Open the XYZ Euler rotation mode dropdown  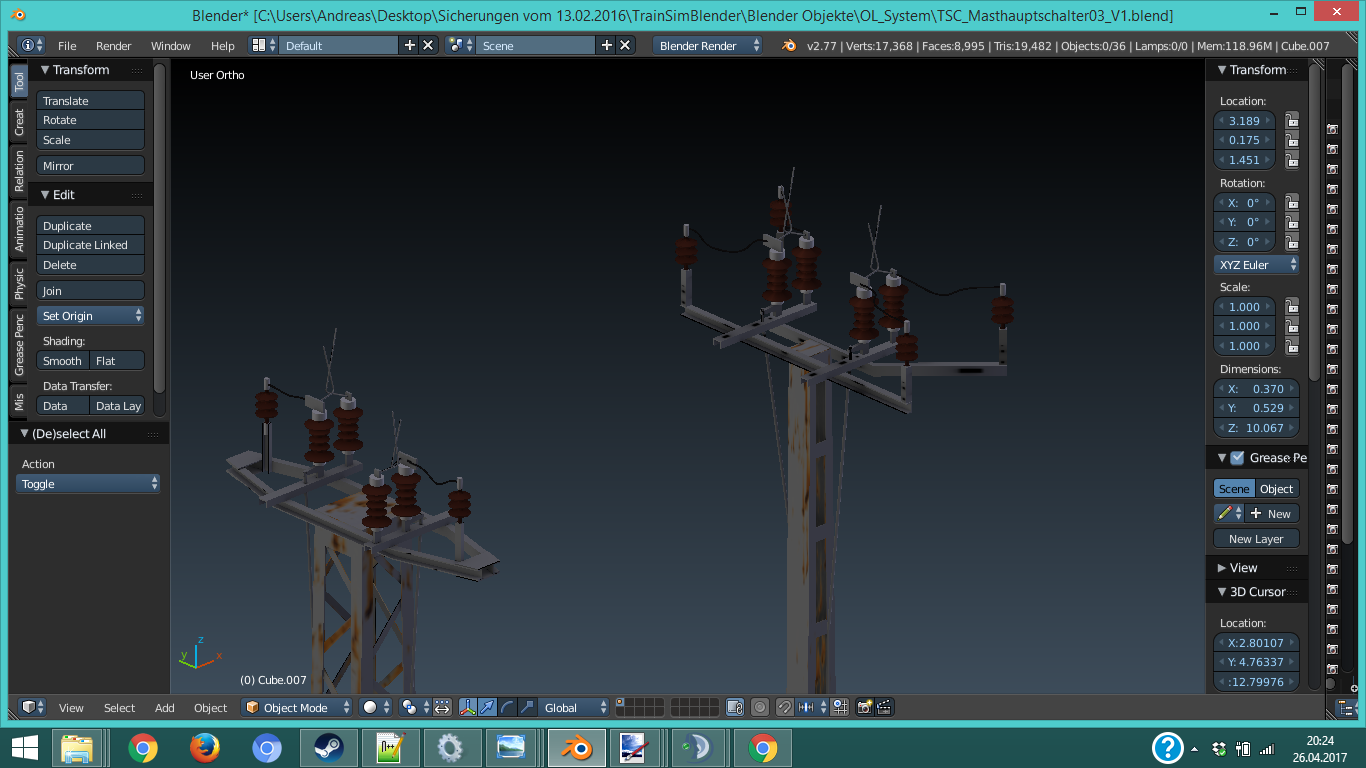pyautogui.click(x=1256, y=265)
